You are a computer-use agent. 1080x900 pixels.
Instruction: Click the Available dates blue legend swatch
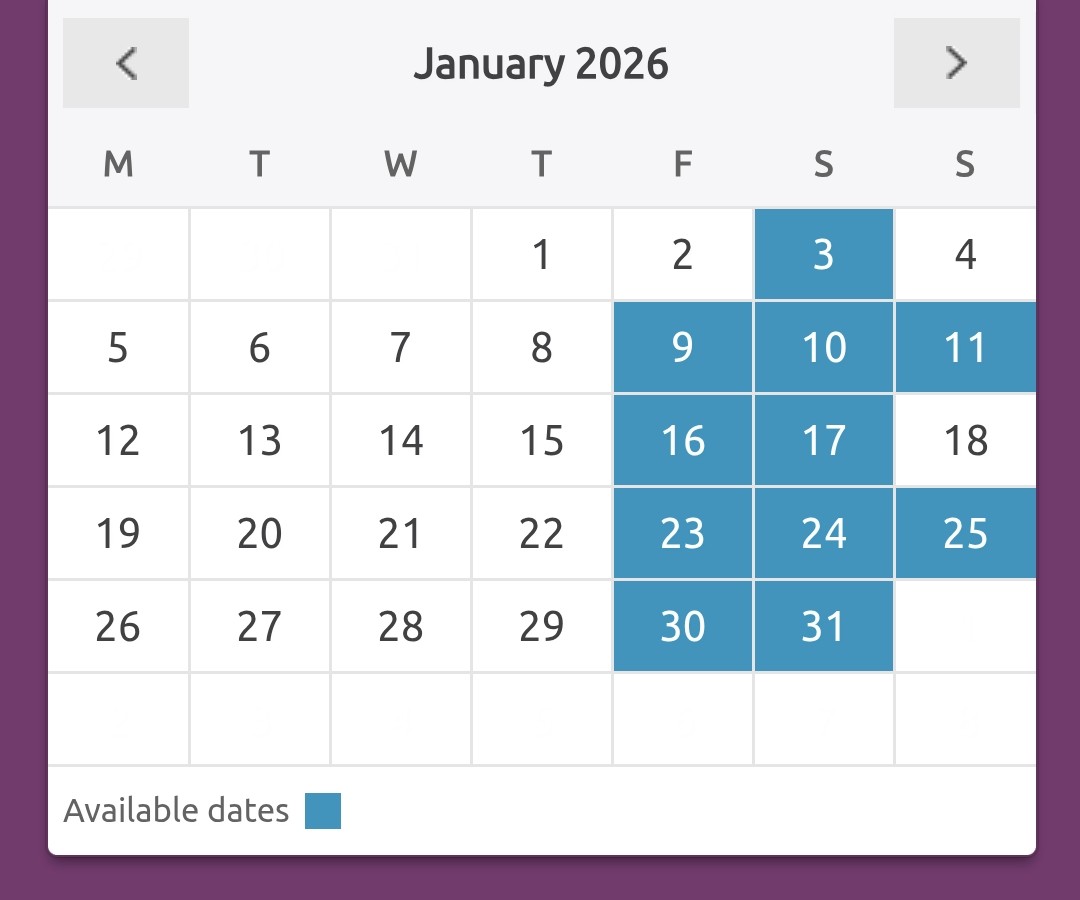323,811
